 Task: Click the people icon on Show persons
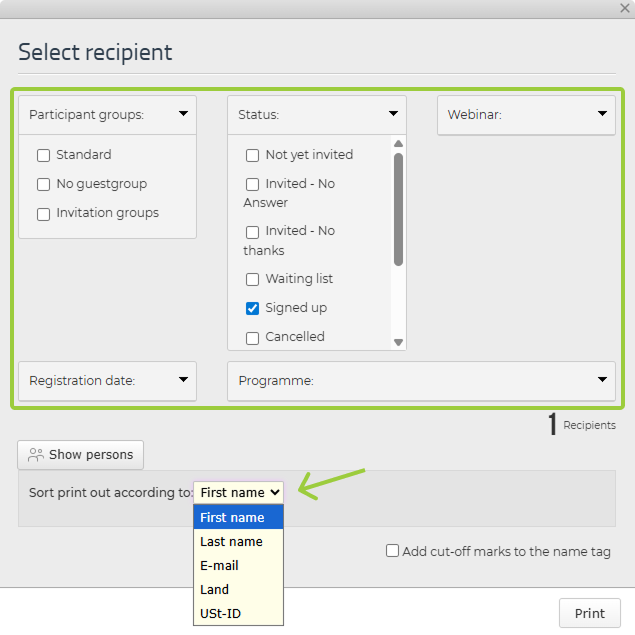36,455
